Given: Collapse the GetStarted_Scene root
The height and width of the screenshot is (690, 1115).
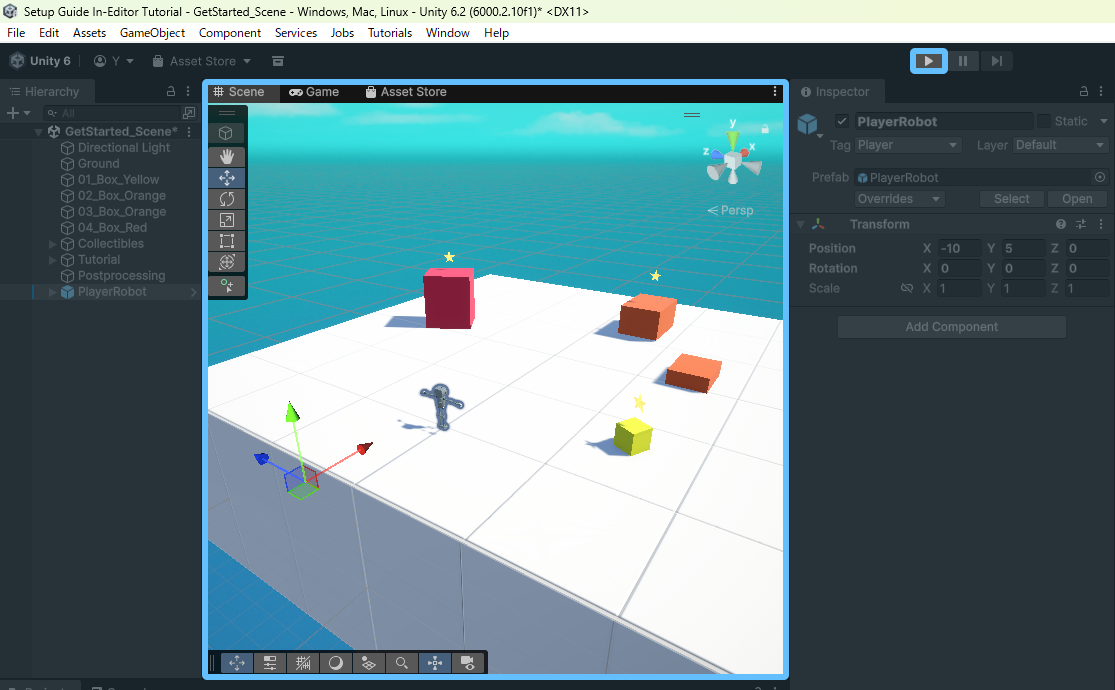Looking at the screenshot, I should coord(38,132).
